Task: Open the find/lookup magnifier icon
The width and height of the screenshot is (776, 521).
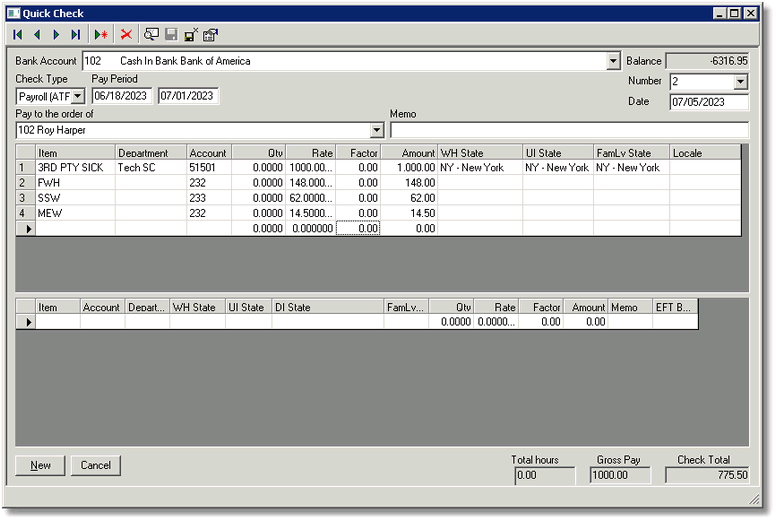Action: pyautogui.click(x=151, y=34)
